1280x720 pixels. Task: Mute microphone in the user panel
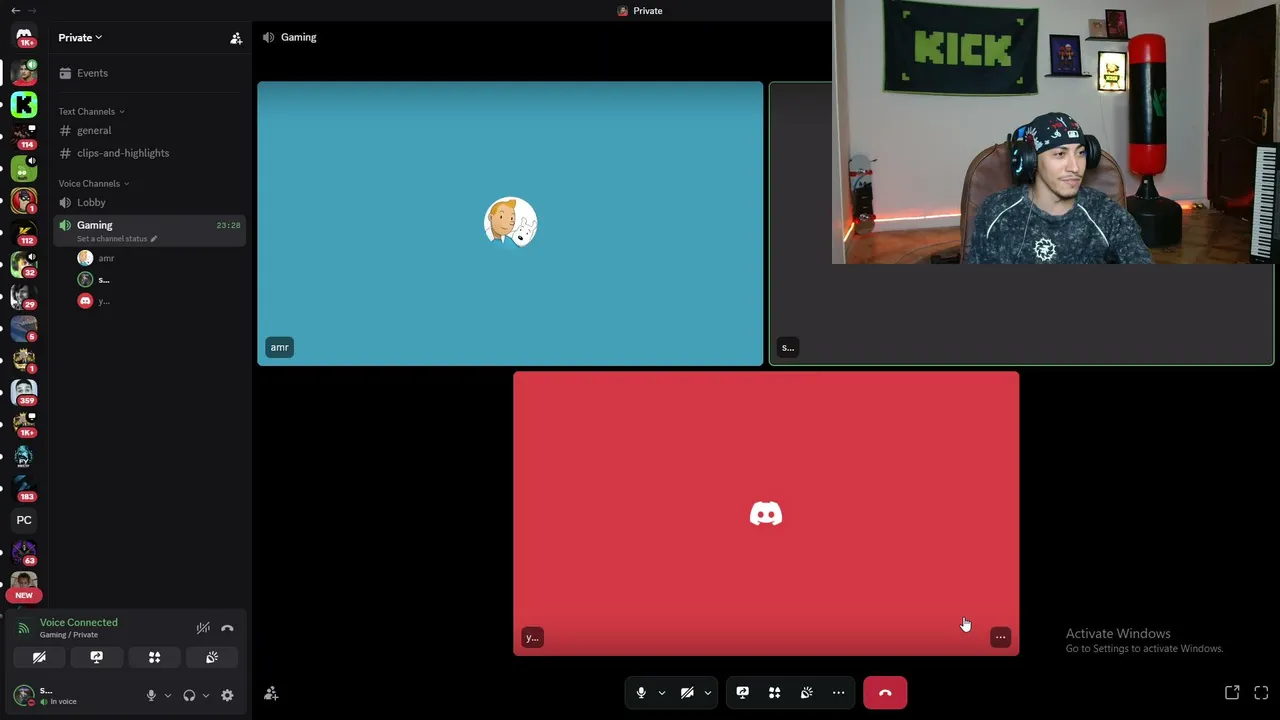(151, 696)
